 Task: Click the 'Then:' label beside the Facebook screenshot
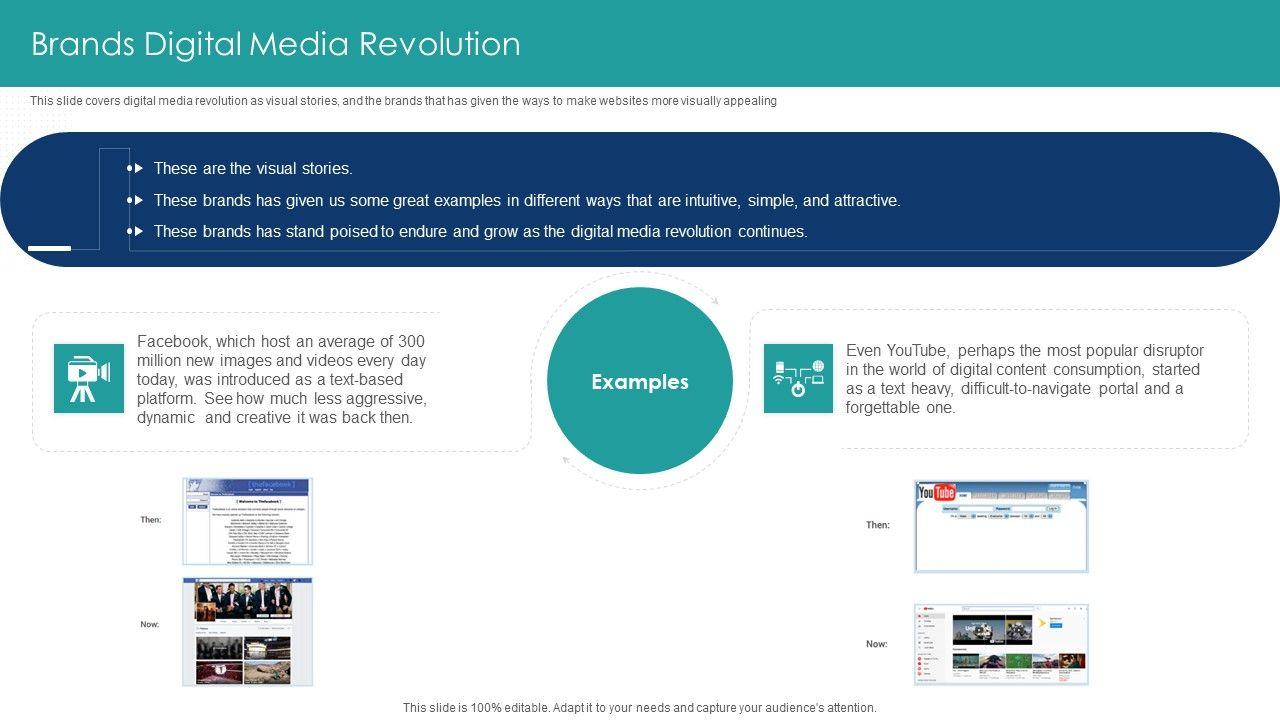pyautogui.click(x=151, y=520)
